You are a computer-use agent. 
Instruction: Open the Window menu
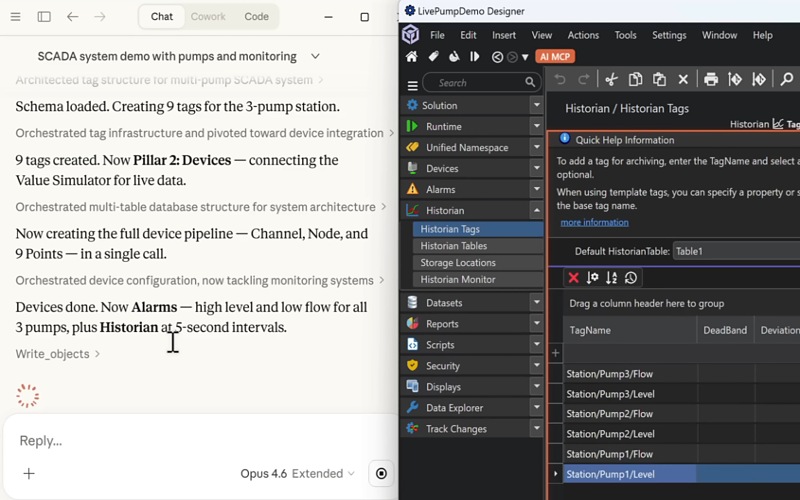tap(719, 35)
